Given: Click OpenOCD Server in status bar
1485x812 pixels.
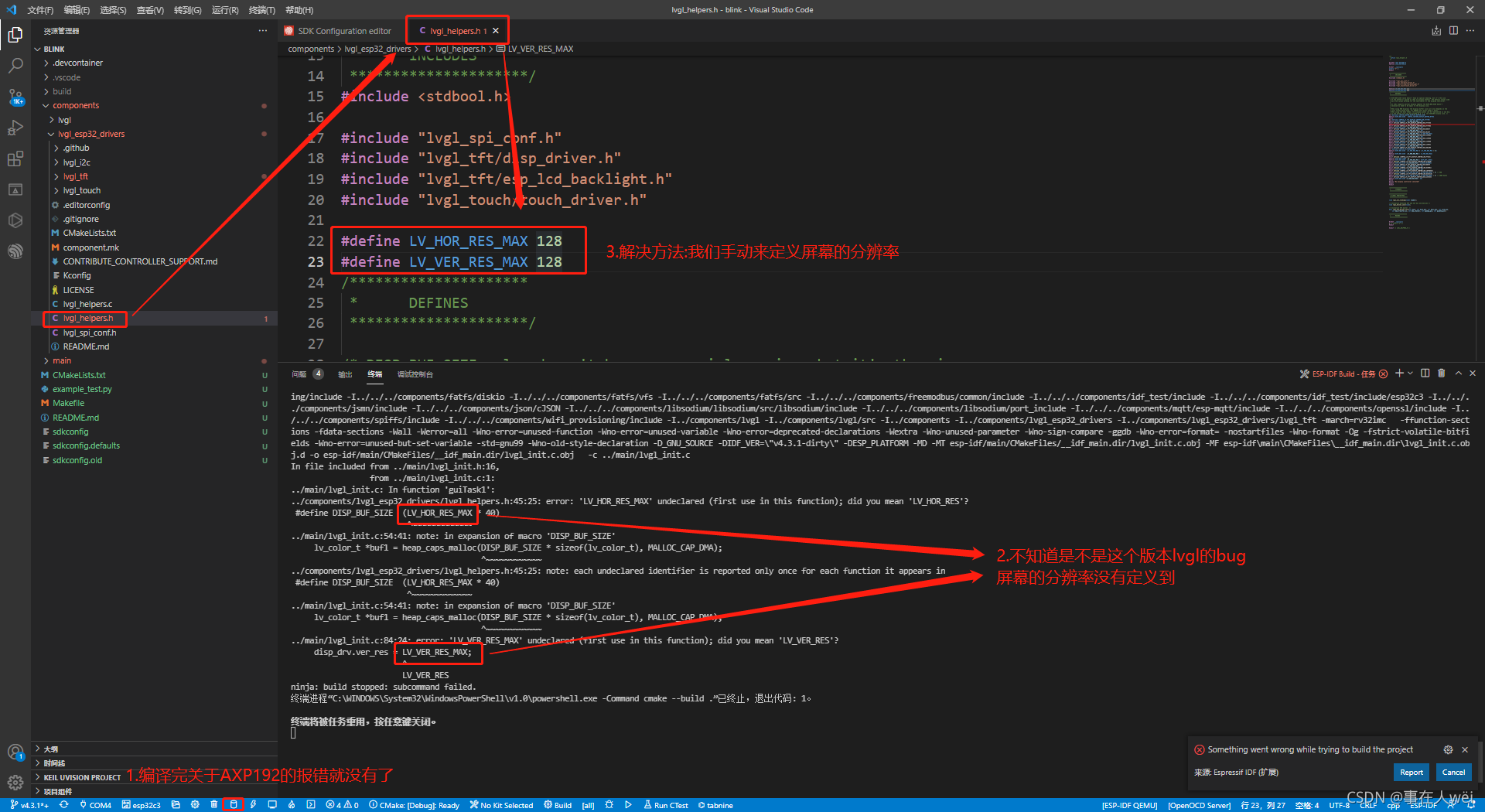Looking at the screenshot, I should point(1200,805).
